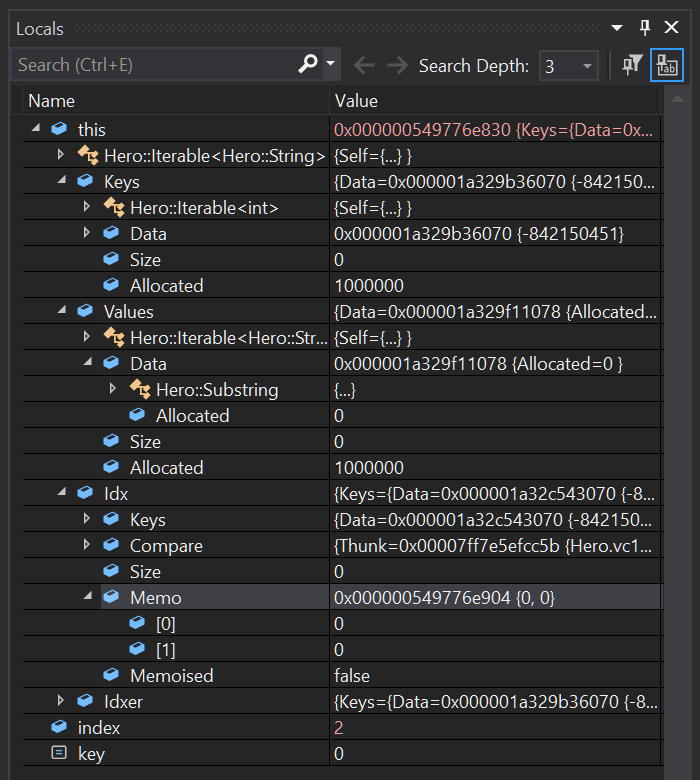Expand the Hero::Iterable<Hero::String> base class
The width and height of the screenshot is (700, 780).
pos(61,155)
